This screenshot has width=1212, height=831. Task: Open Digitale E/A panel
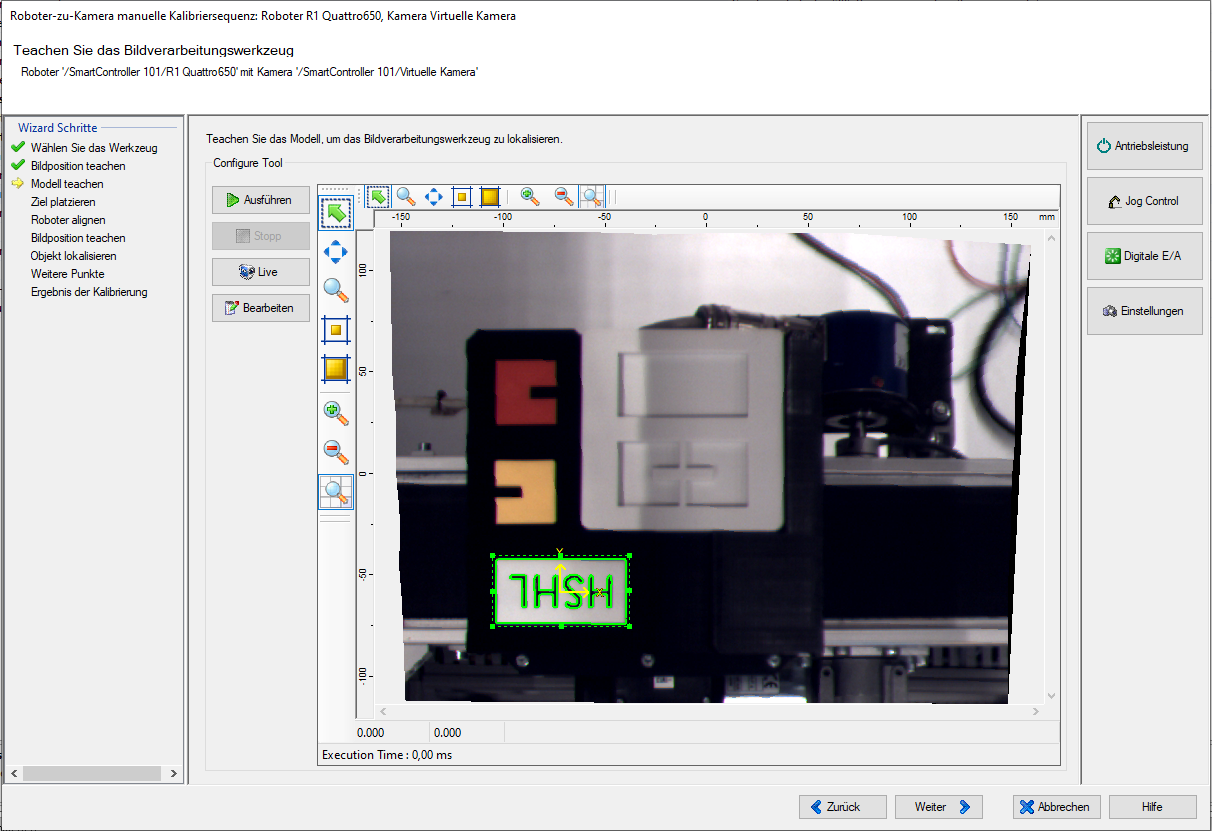coord(1144,256)
